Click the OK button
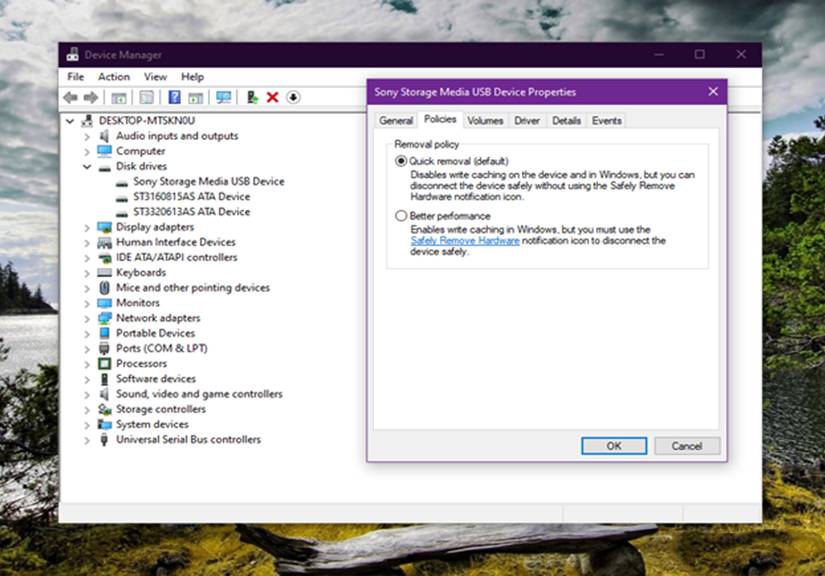The image size is (825, 576). pos(613,446)
